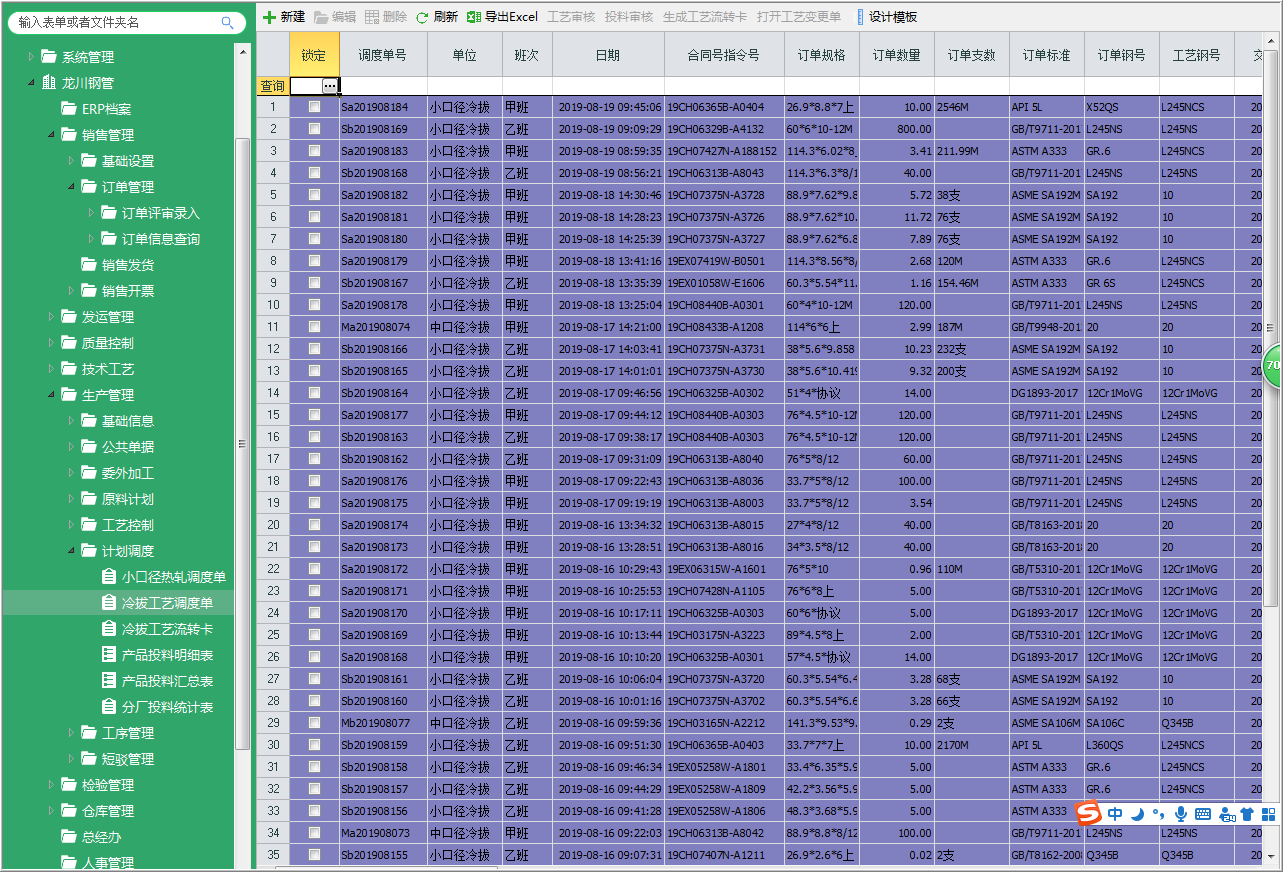Select 检验管理 in the tree
1283x872 pixels.
point(108,785)
